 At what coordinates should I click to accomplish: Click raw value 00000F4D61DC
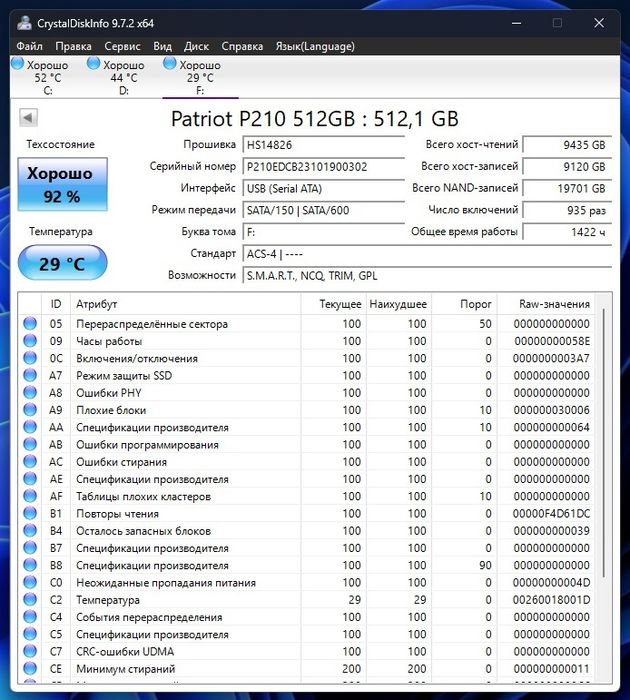[551, 513]
